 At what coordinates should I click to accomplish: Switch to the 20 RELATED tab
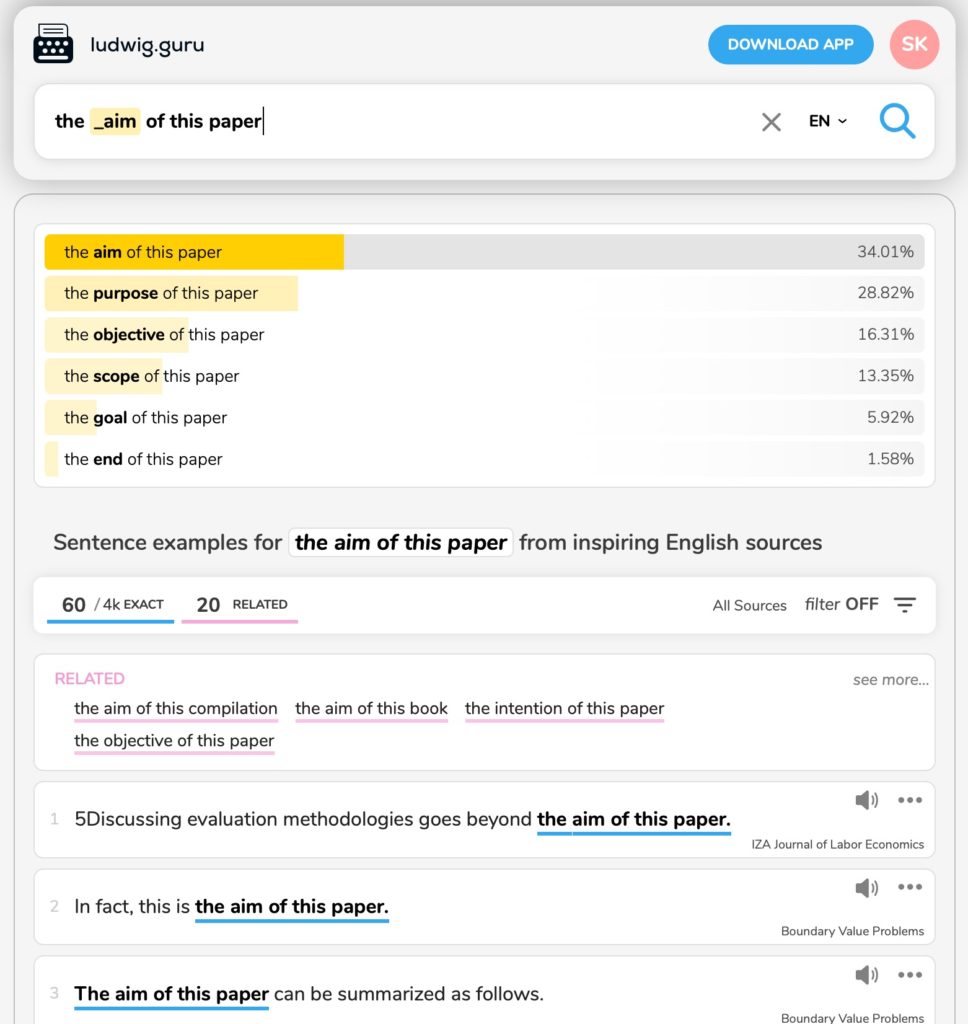pos(240,604)
